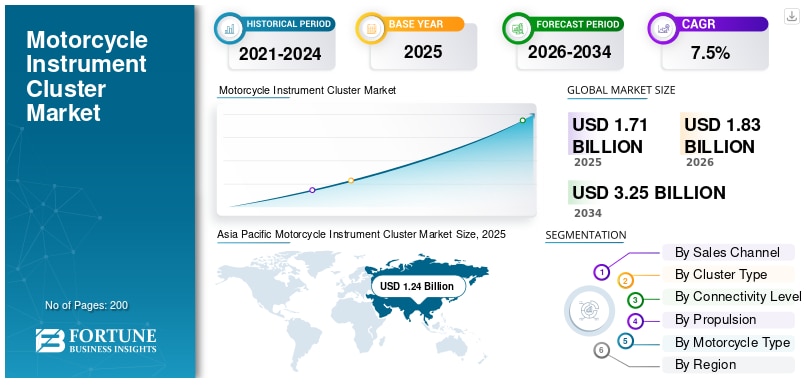The image size is (807, 385).
Task: Click Asia Pacific Market Size 2025 heading
Action: pyautogui.click(x=361, y=234)
